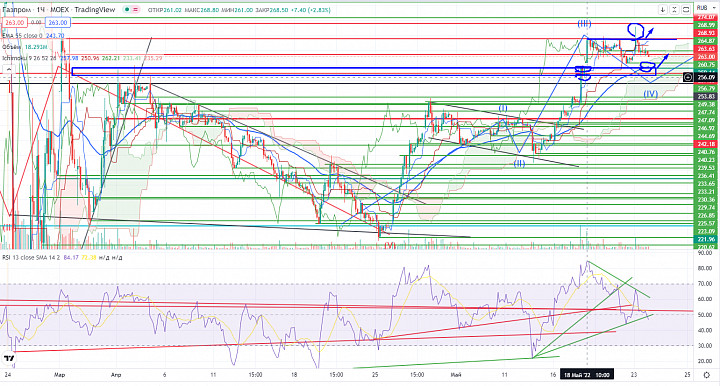This screenshot has width=720, height=386.
Task: Click the Апр label on time axis
Action: (116, 375)
